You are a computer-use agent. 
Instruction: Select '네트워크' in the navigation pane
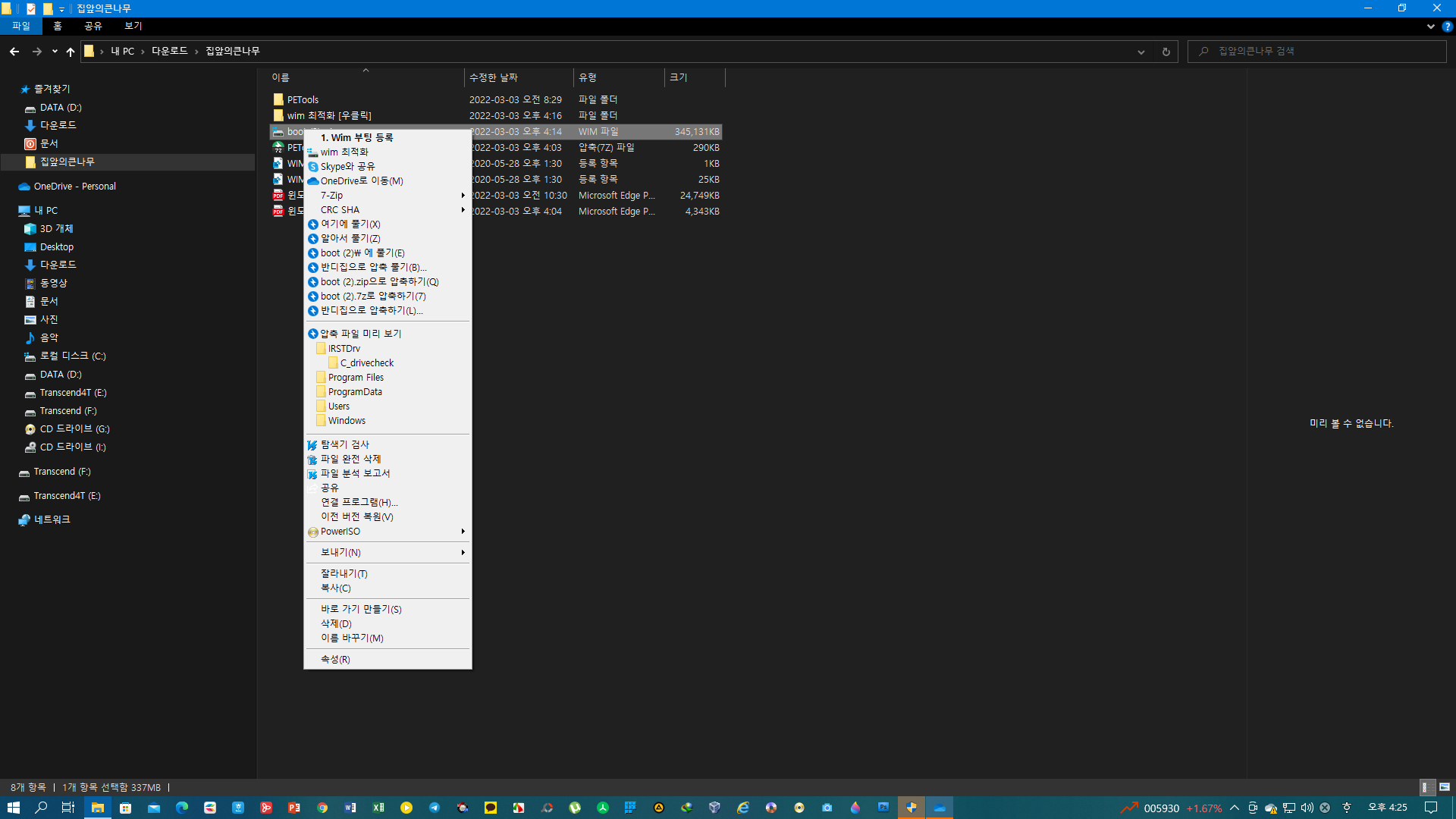coord(52,519)
